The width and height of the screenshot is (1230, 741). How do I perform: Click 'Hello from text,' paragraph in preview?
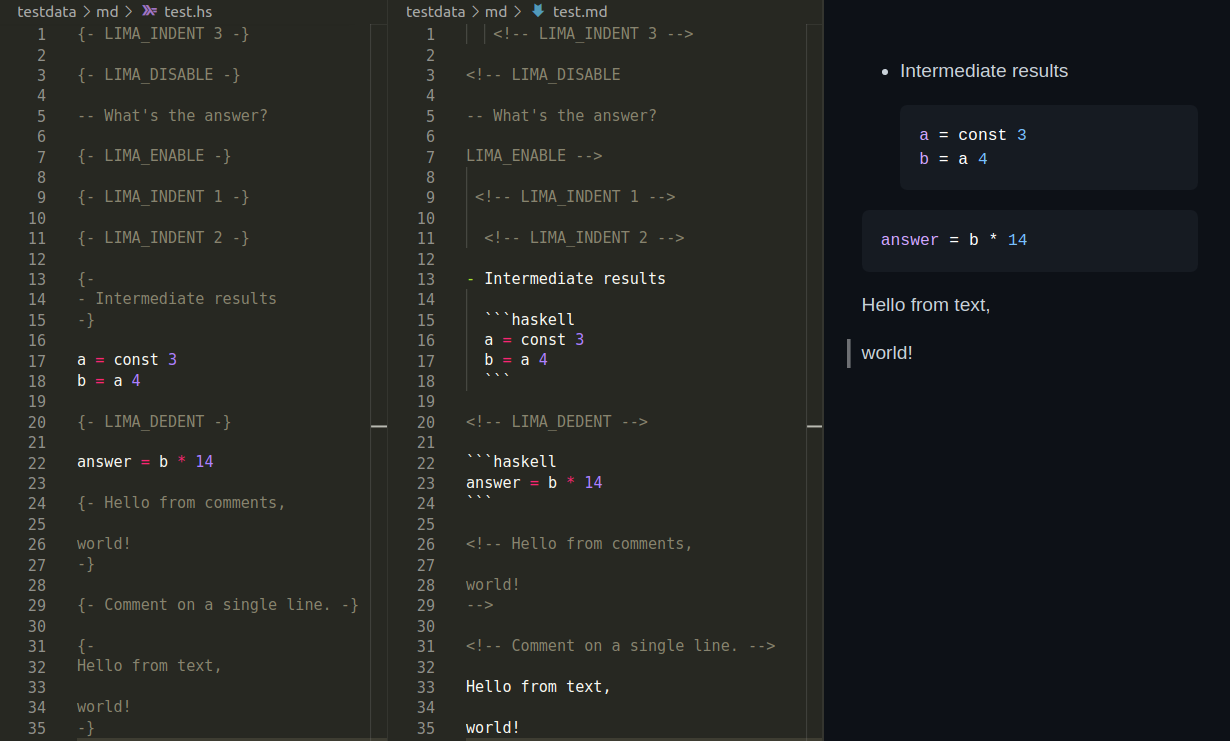[x=926, y=305]
